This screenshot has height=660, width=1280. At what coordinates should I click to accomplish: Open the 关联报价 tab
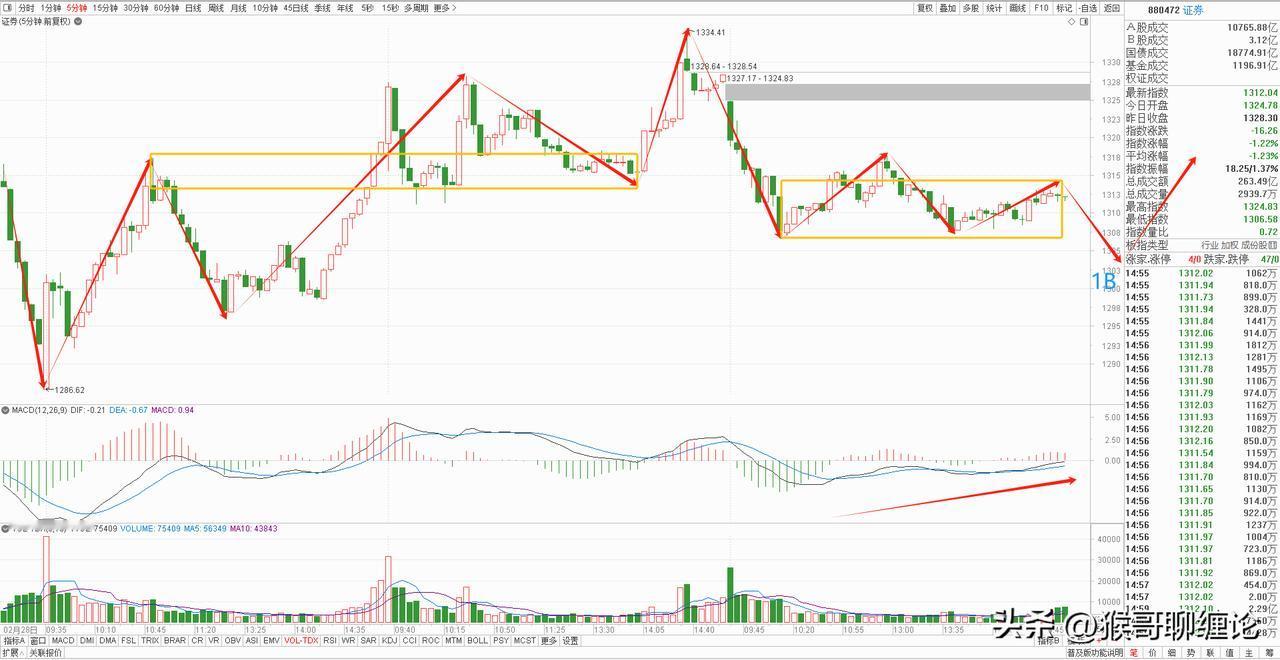pyautogui.click(x=45, y=653)
